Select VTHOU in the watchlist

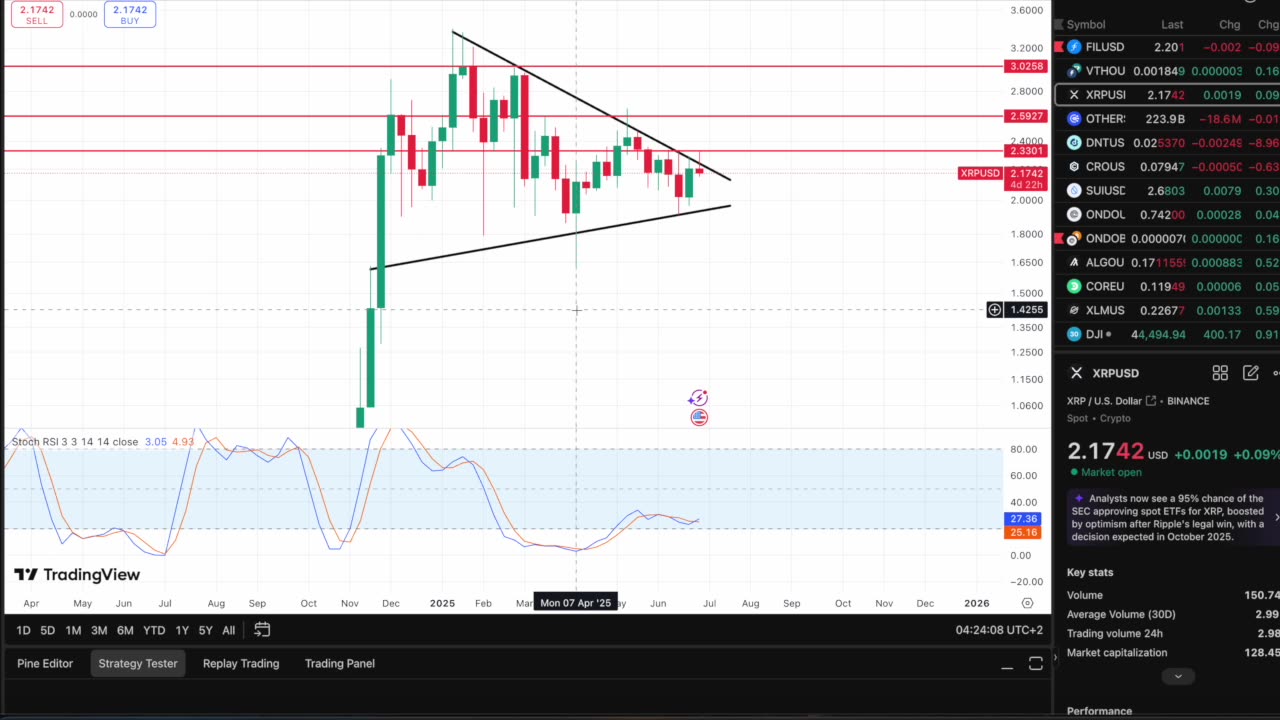coord(1166,71)
